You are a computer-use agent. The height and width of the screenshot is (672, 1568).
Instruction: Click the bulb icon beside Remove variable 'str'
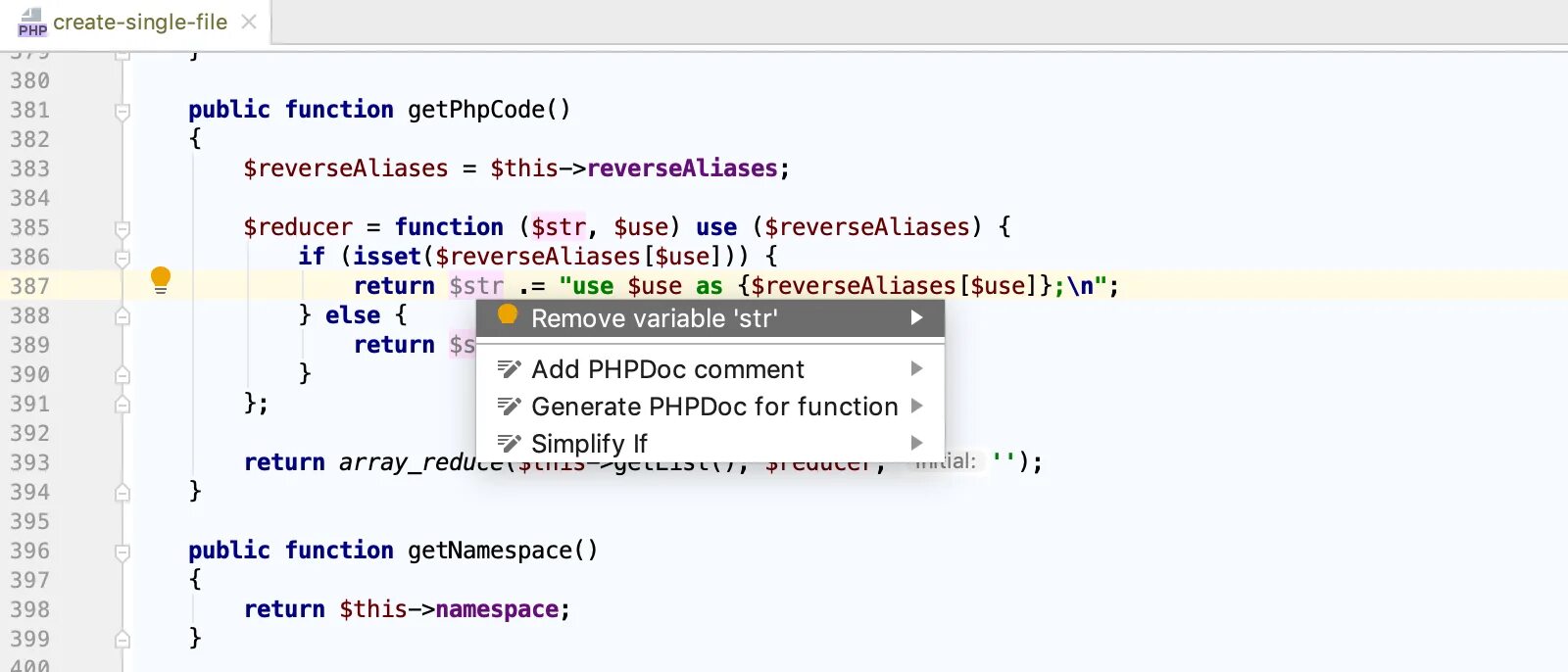(x=508, y=315)
